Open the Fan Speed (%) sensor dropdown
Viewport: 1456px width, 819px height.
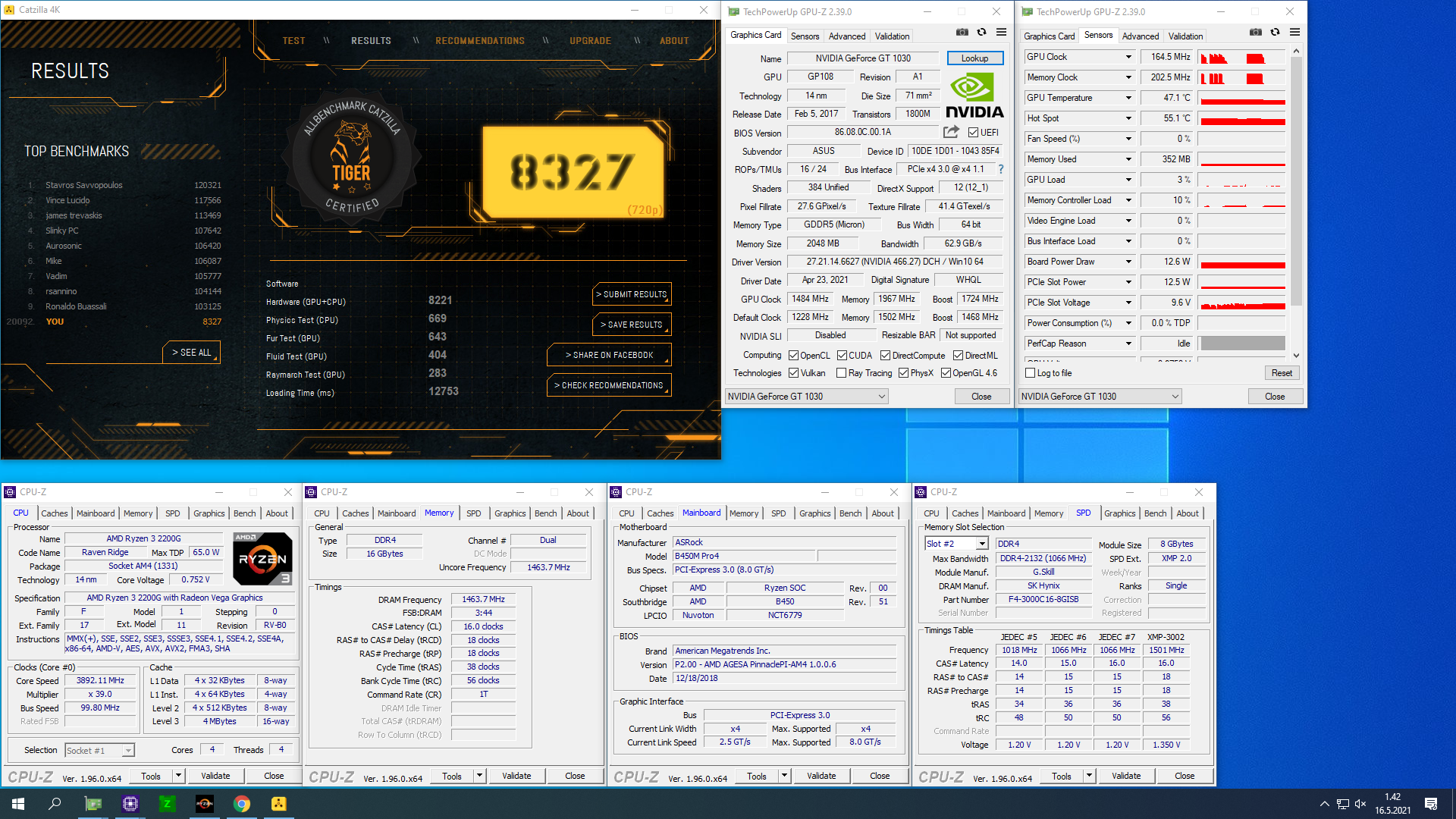(x=1128, y=139)
